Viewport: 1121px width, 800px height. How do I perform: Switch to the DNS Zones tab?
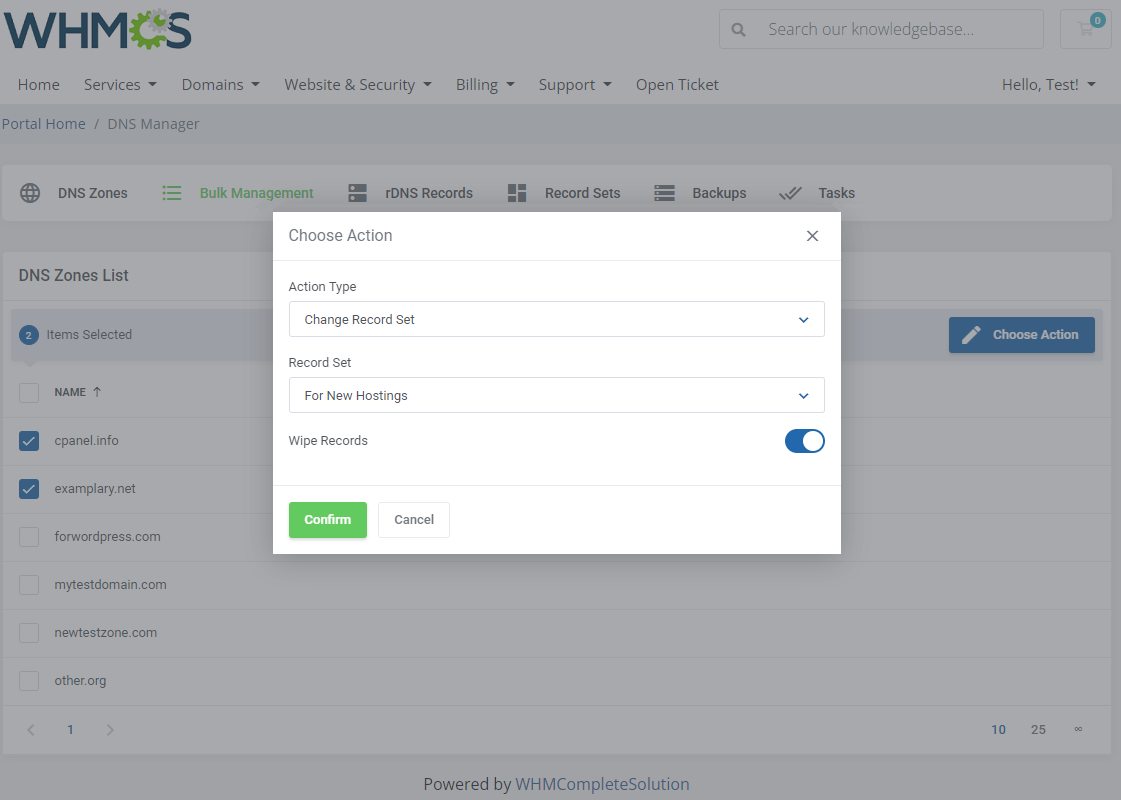[74, 193]
